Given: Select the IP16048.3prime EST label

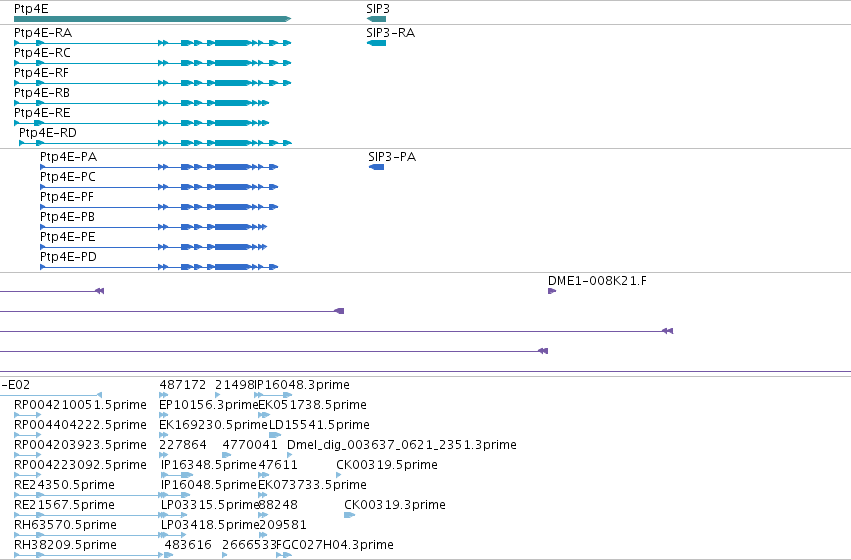Looking at the screenshot, I should 302,385.
